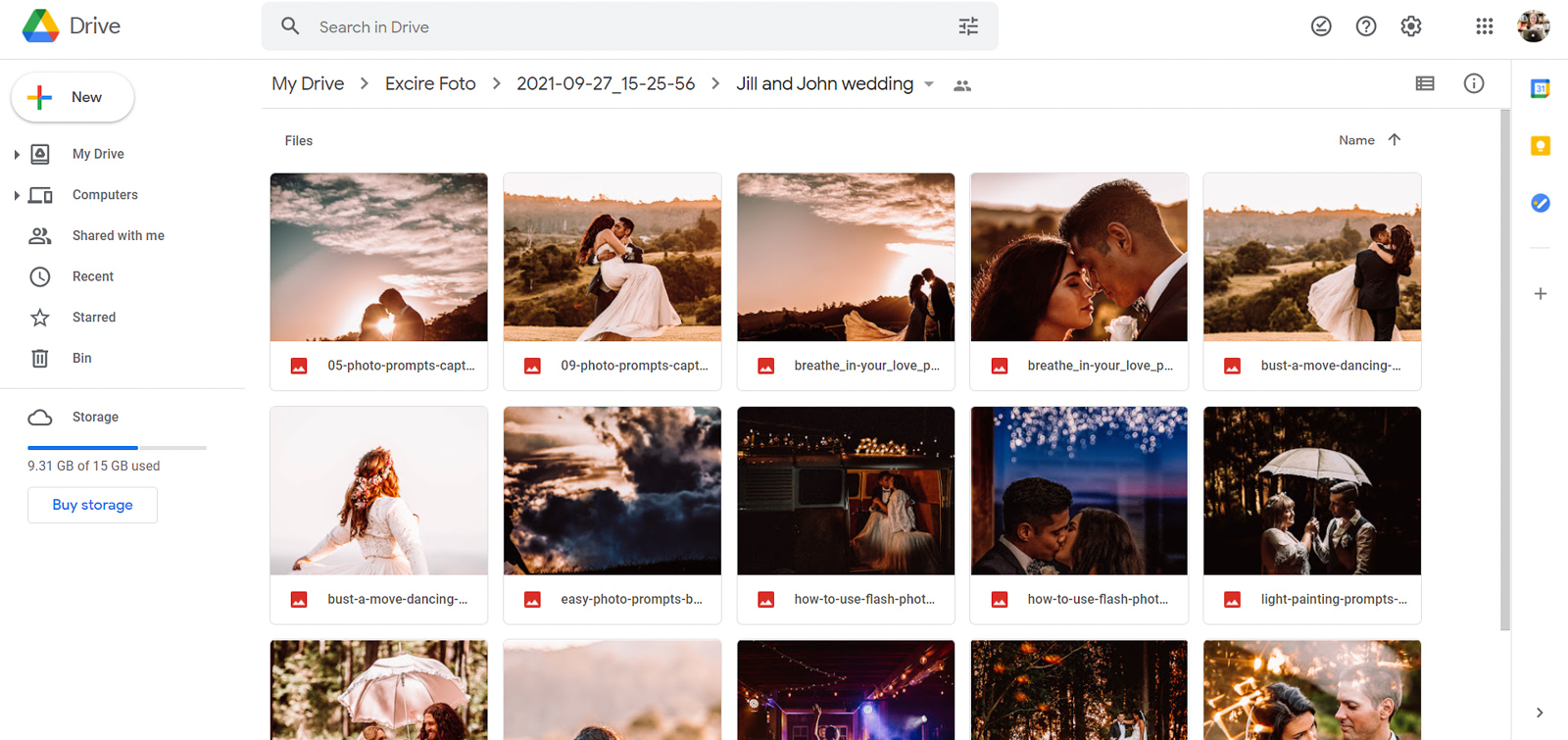Viewport: 1568px width, 740px height.
Task: Open Jill and John wedding folder dropdown
Action: 929,84
